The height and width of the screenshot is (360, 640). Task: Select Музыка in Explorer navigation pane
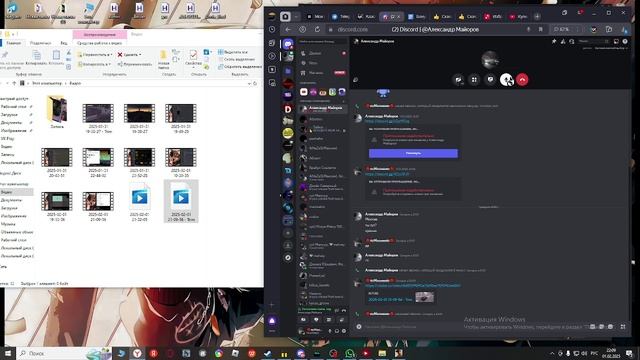click(x=8, y=224)
